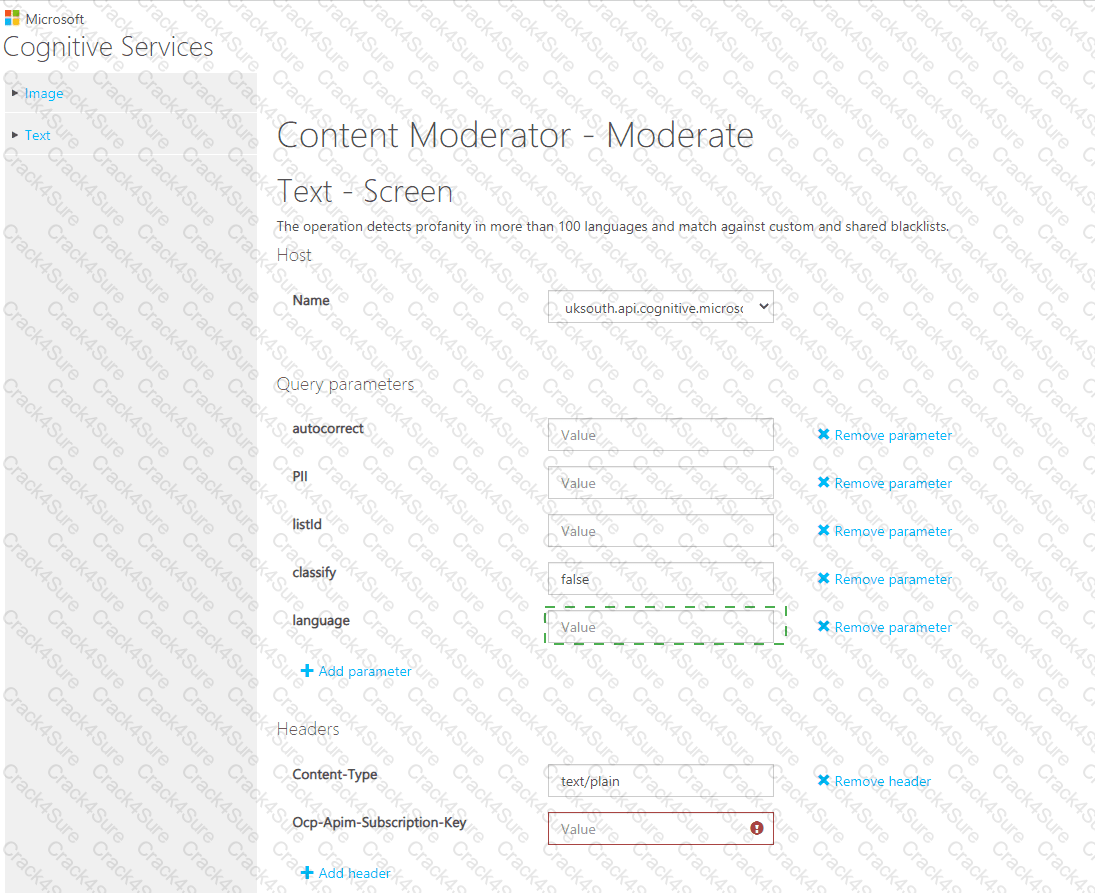Click the X icon for Content-Type header

click(823, 781)
